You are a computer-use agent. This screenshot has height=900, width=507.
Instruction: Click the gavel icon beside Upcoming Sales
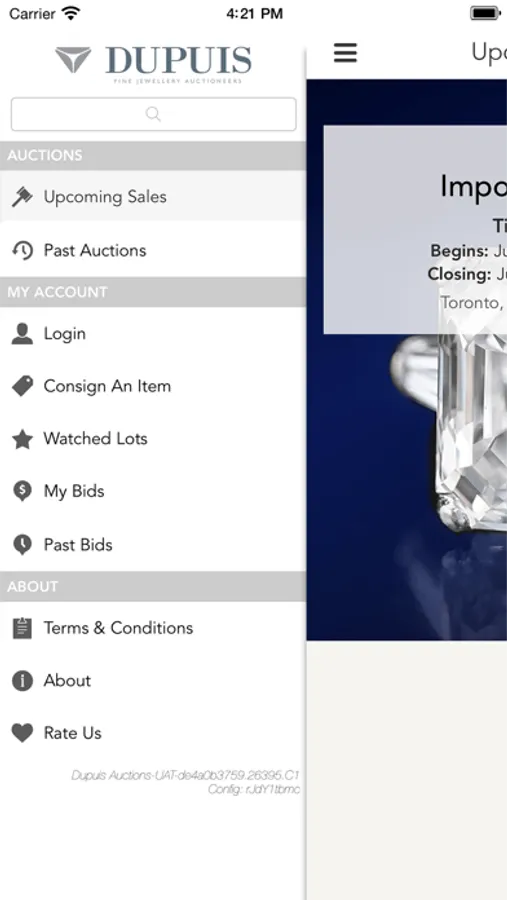[22, 197]
